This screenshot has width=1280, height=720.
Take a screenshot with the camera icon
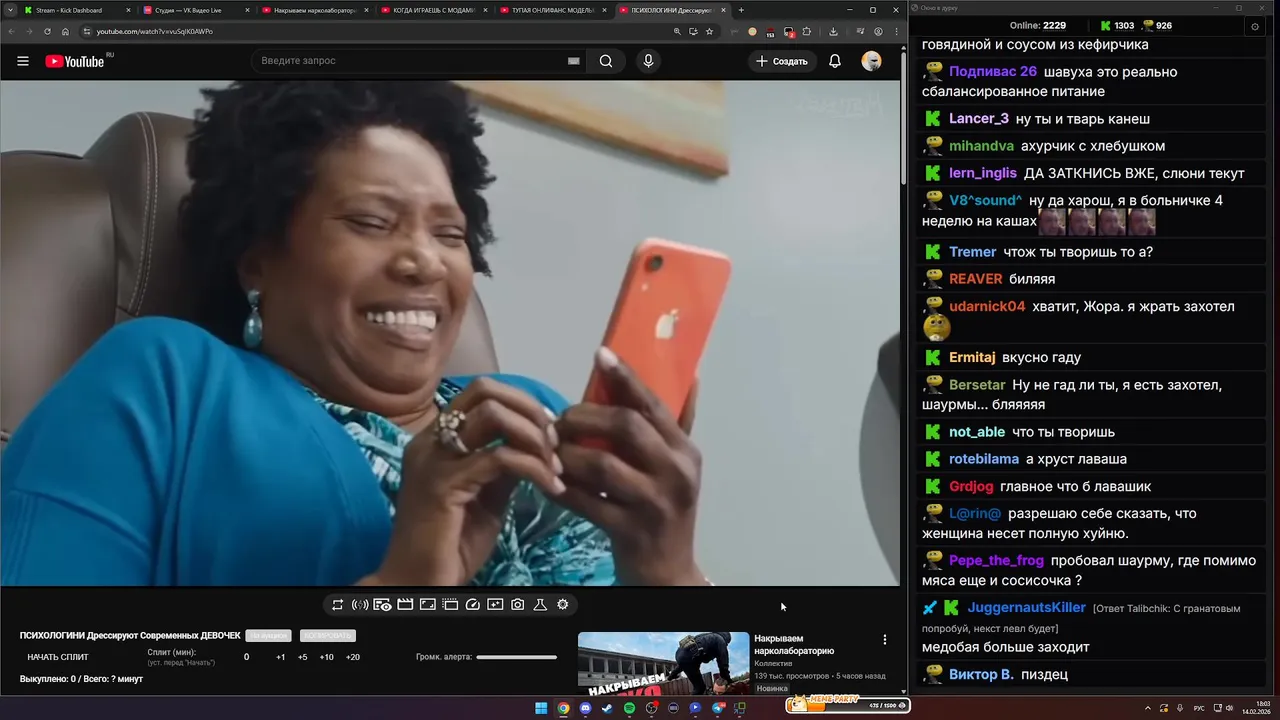518,605
